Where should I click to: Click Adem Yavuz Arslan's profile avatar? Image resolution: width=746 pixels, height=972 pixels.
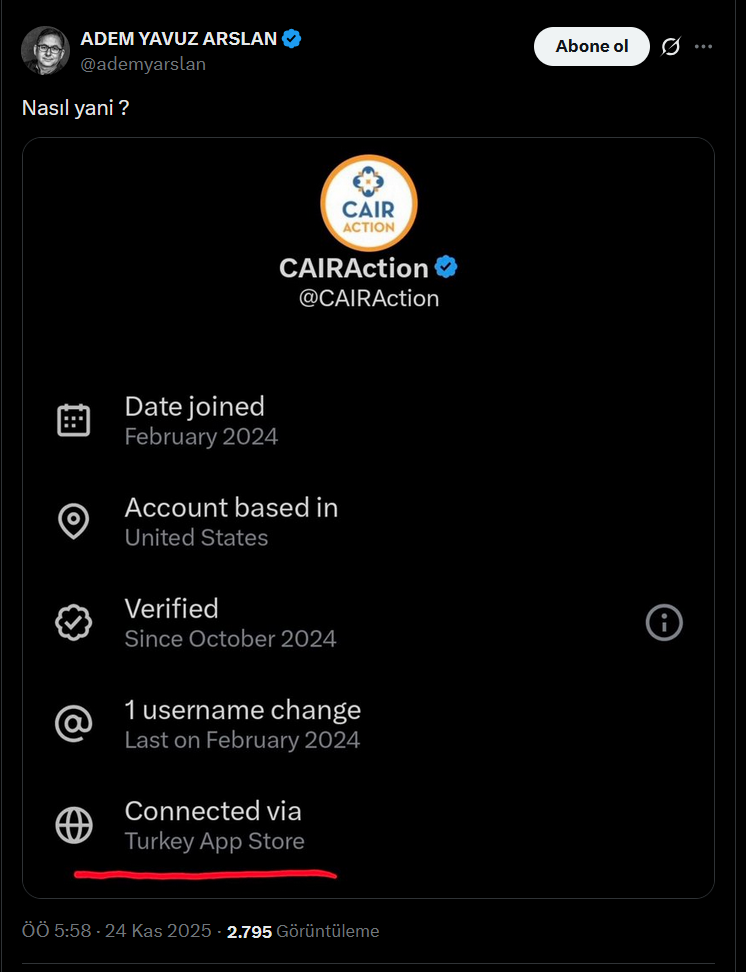pos(45,50)
